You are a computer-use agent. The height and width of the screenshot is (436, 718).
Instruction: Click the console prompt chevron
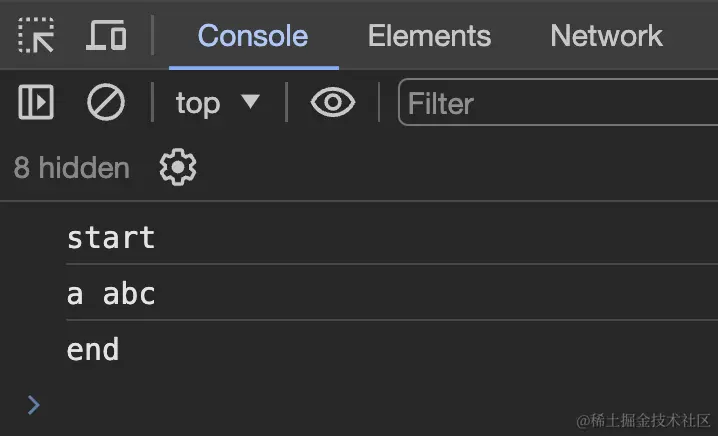point(34,404)
